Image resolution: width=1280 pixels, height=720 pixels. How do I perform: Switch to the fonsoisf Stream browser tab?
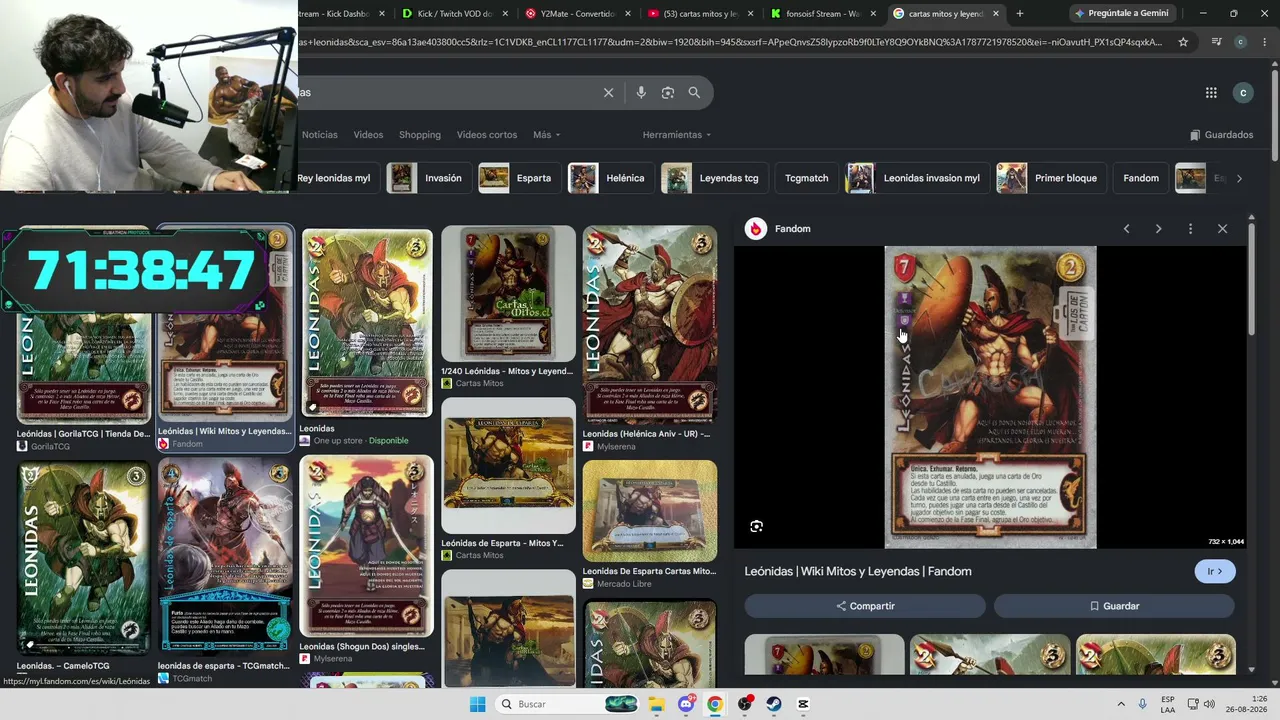coord(824,14)
